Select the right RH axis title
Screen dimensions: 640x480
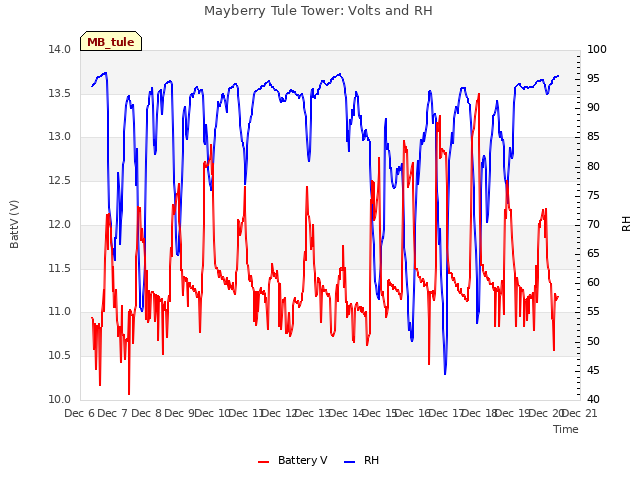[626, 224]
